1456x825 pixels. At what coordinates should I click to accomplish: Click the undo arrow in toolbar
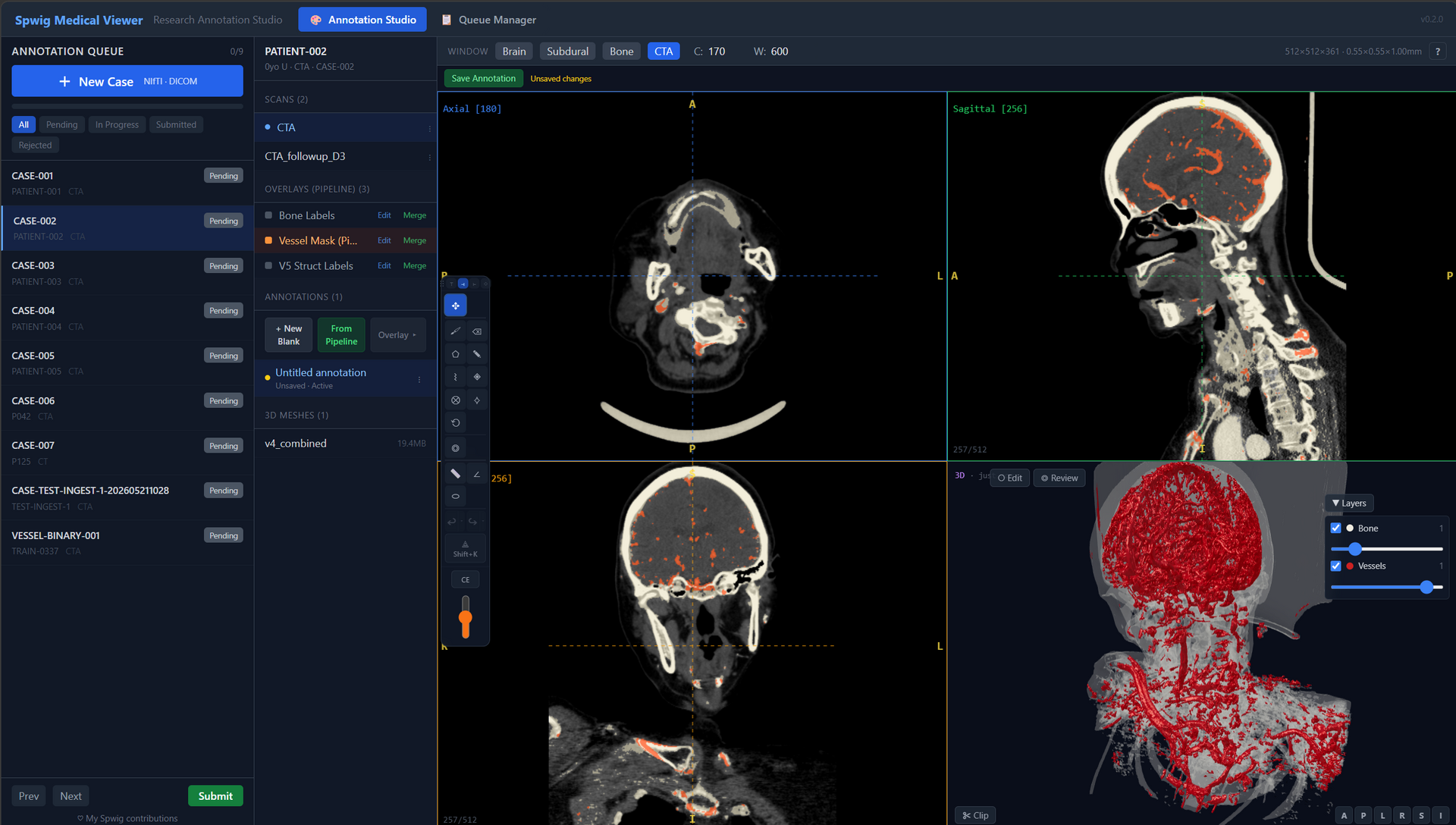[452, 522]
